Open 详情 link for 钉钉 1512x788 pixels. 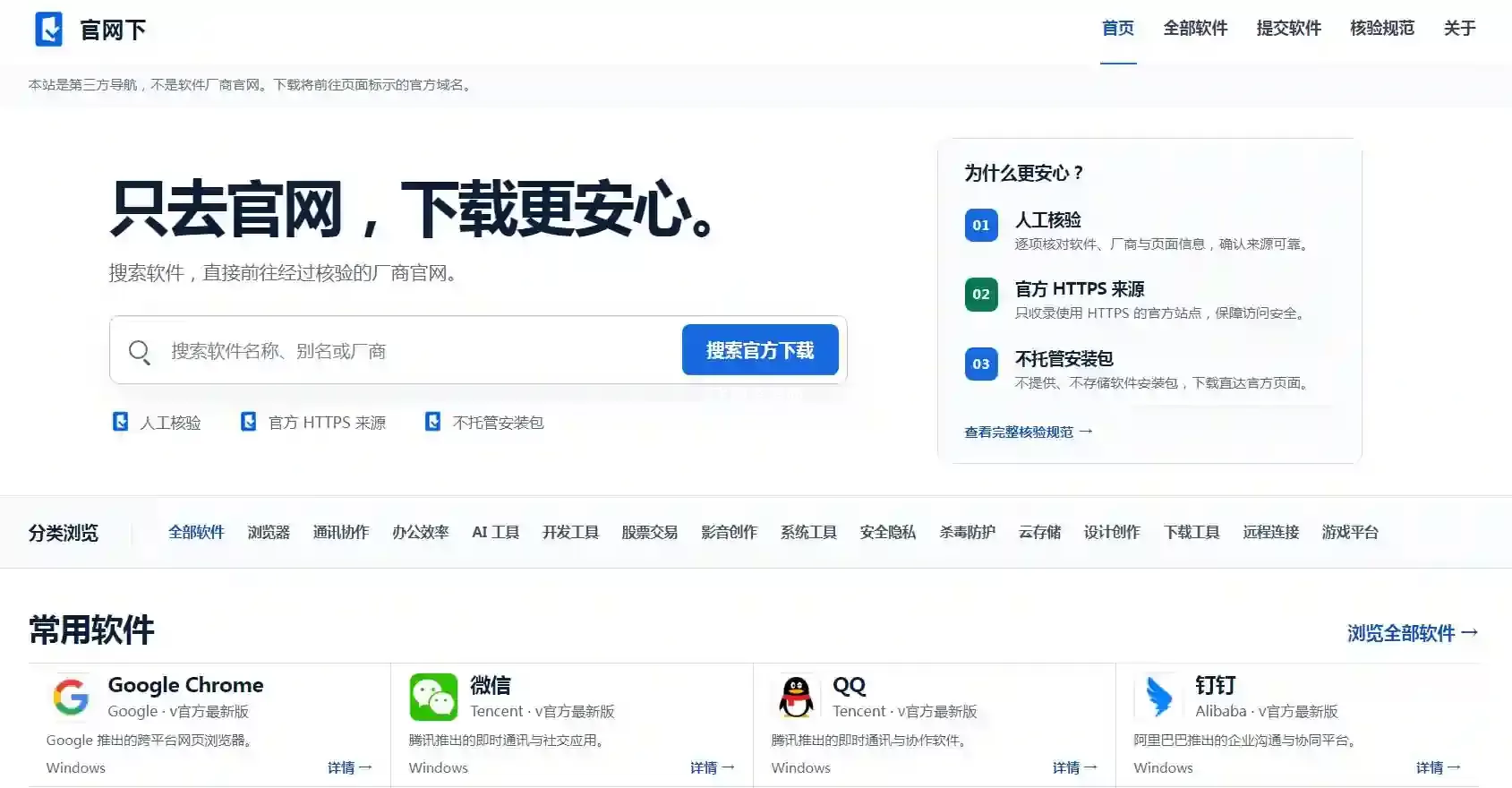pyautogui.click(x=1438, y=767)
